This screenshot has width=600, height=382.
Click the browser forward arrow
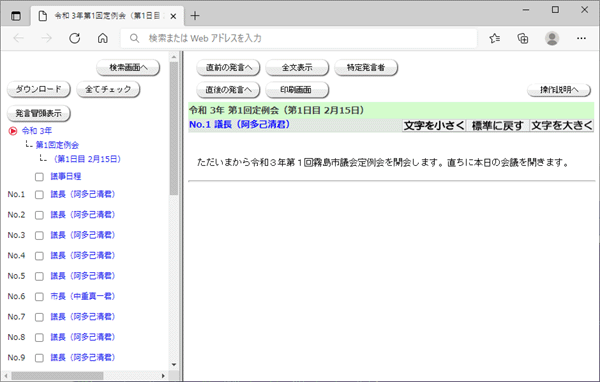pos(46,38)
